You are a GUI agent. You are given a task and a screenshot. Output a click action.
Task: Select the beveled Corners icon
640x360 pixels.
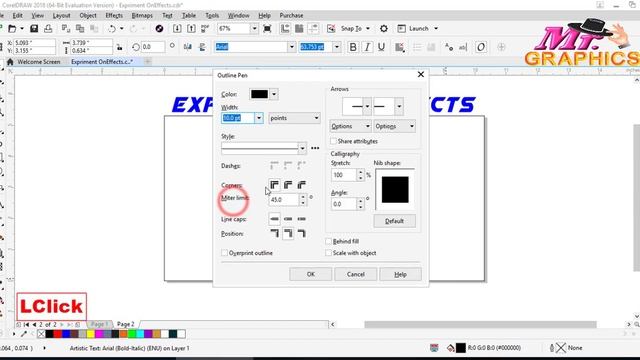[x=302, y=185]
